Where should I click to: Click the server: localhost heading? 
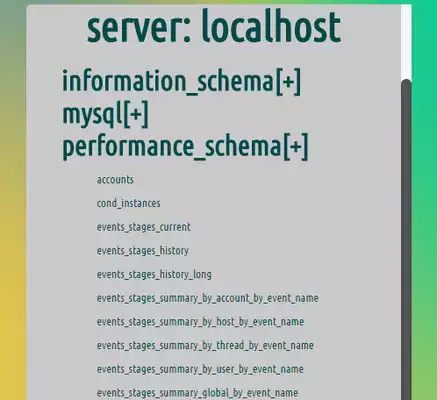[x=214, y=27]
